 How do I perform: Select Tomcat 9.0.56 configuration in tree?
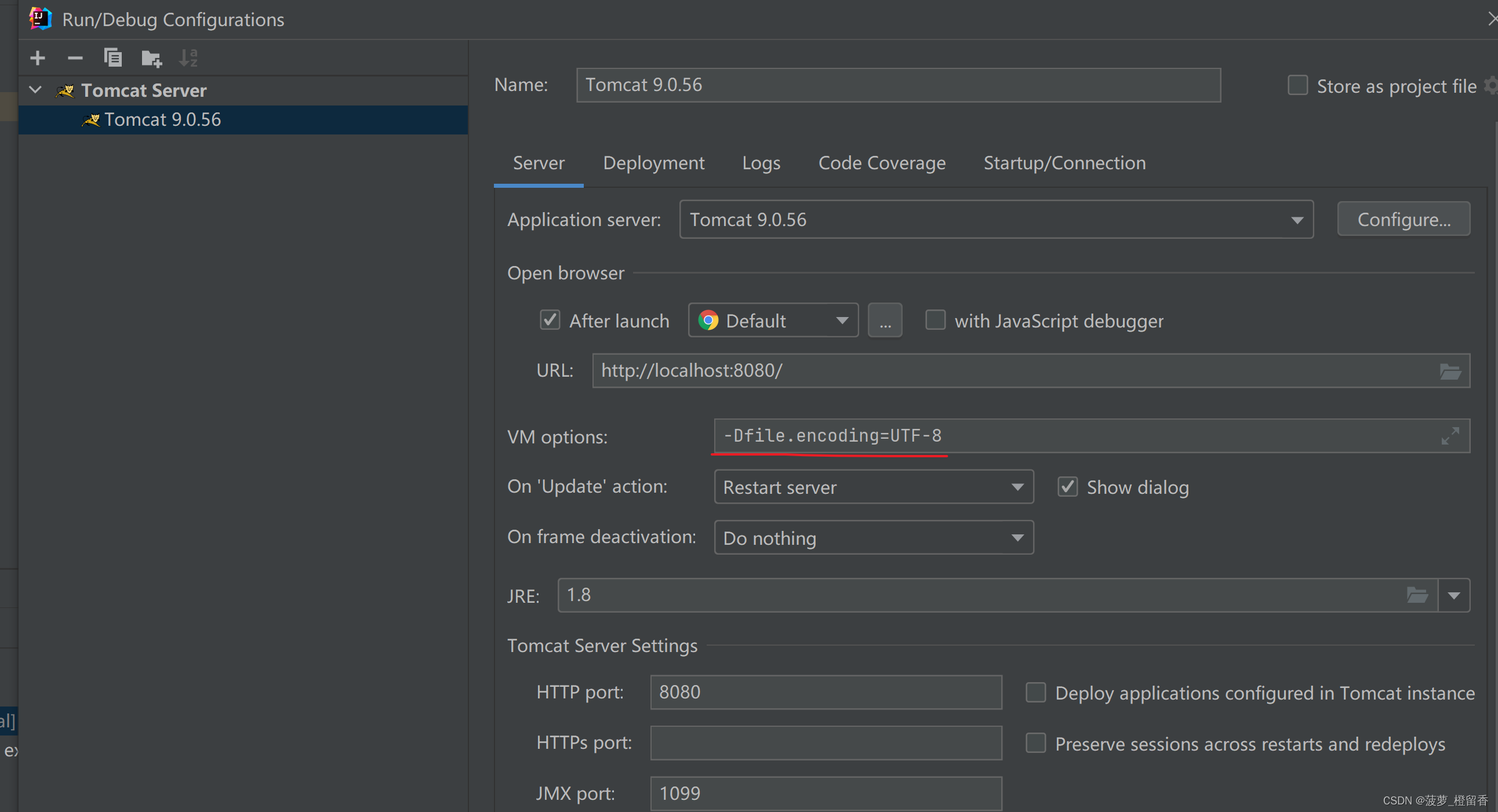click(x=243, y=120)
